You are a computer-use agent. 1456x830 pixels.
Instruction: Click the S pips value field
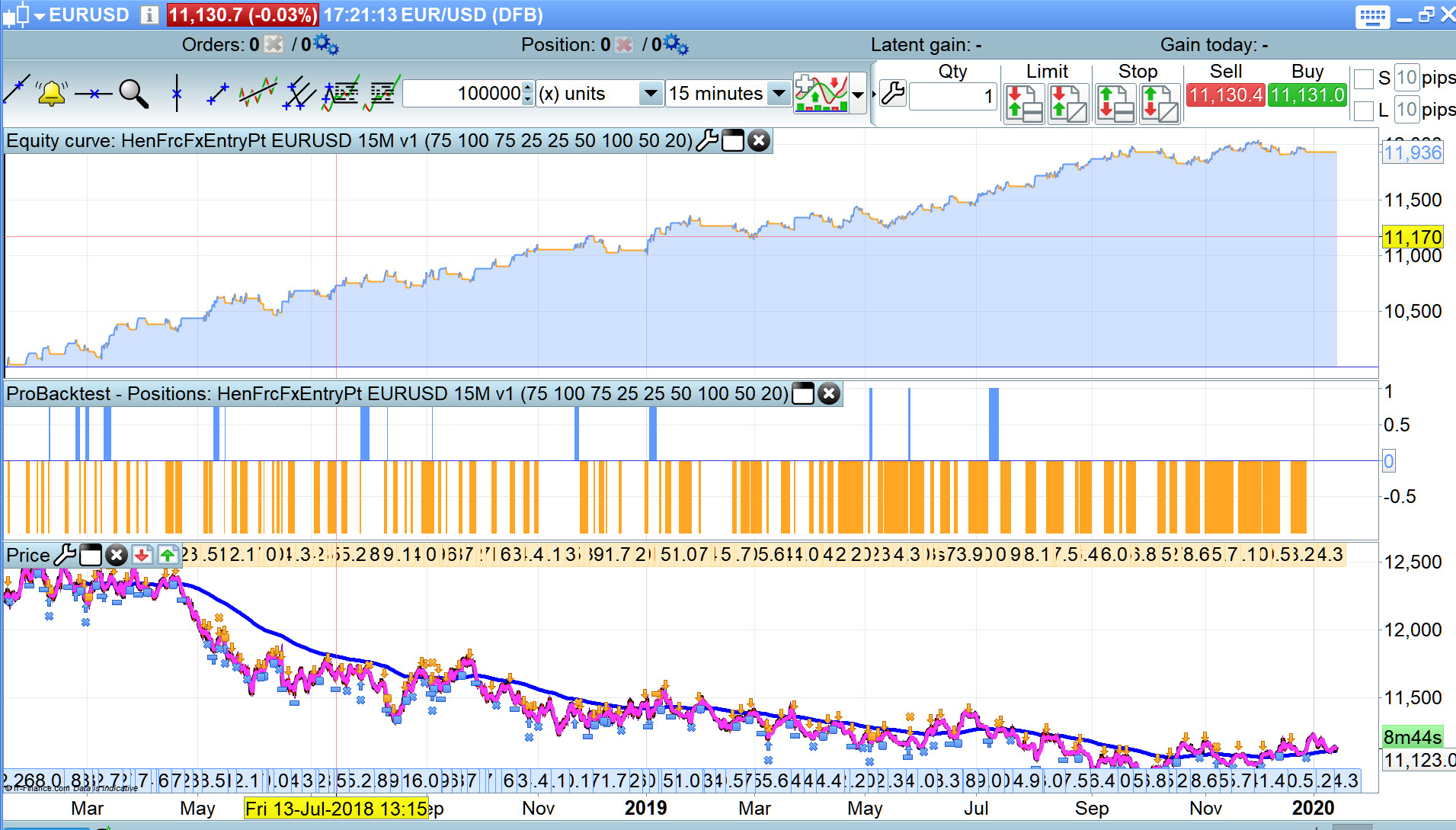point(1406,78)
